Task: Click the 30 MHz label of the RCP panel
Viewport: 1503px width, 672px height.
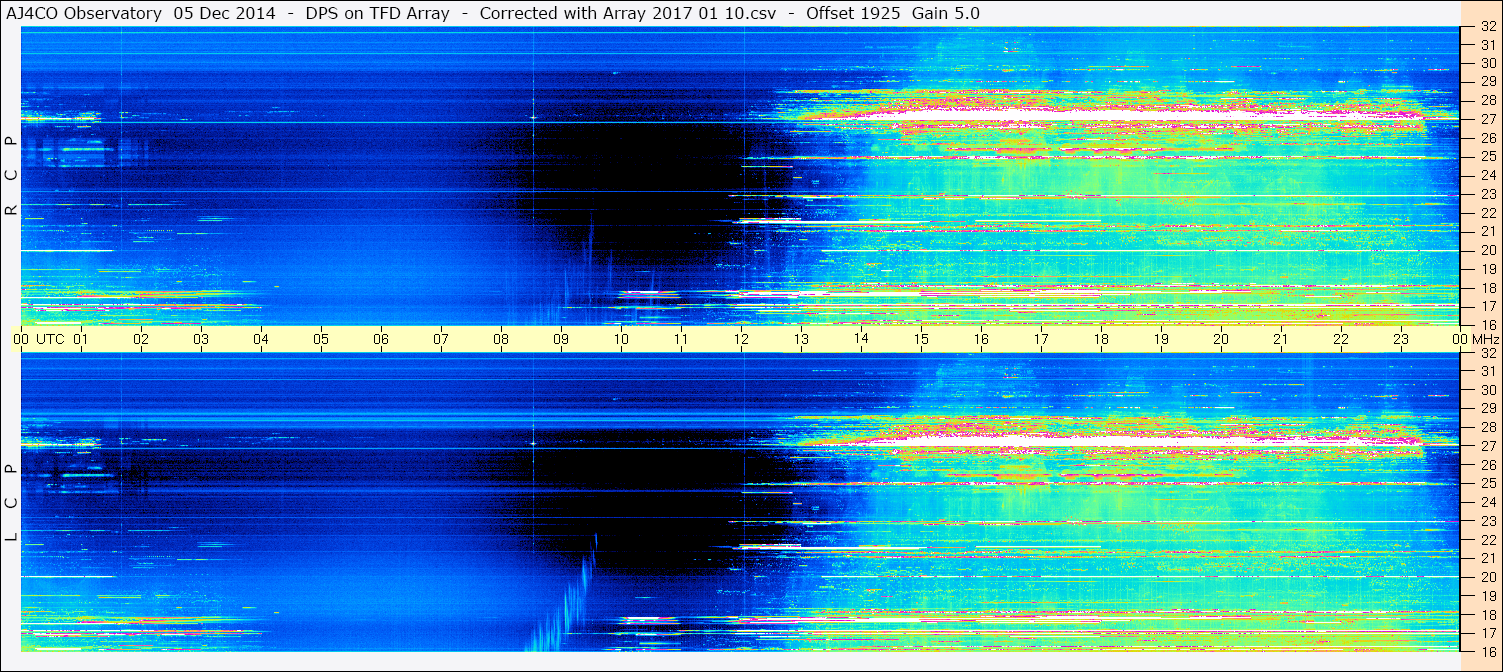Action: pos(1487,63)
